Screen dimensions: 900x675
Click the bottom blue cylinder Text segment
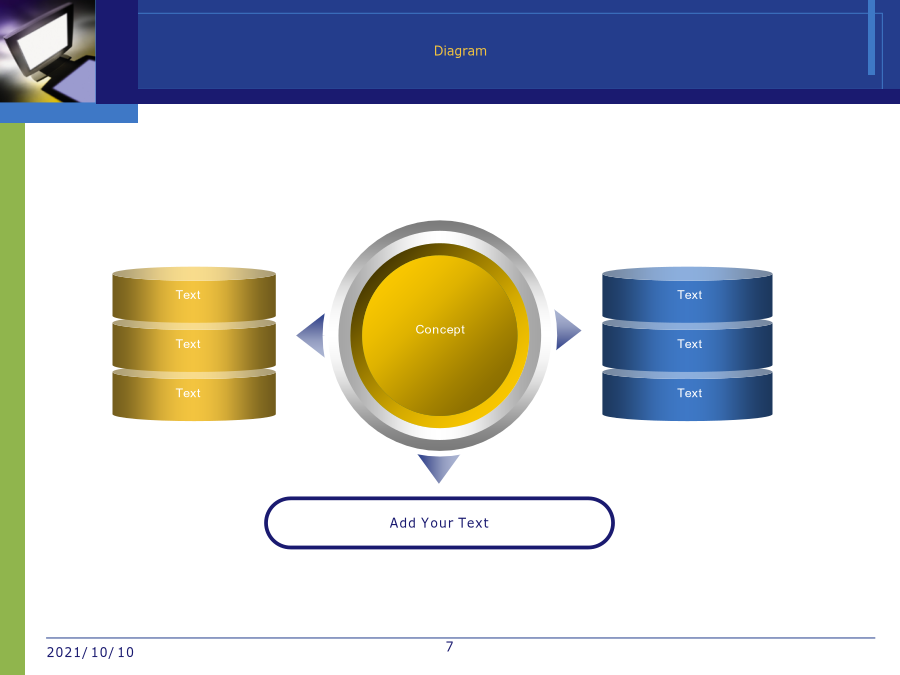pos(687,394)
